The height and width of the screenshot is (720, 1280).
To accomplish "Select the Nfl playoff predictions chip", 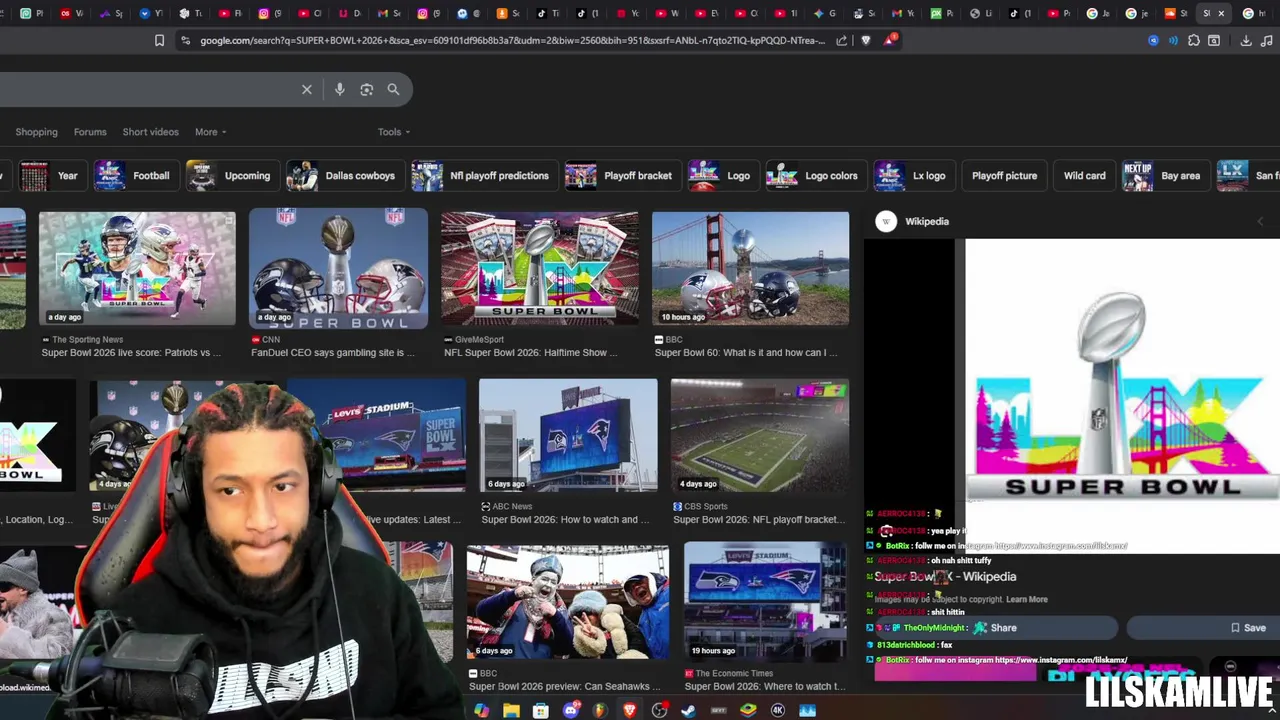I will coord(483,176).
